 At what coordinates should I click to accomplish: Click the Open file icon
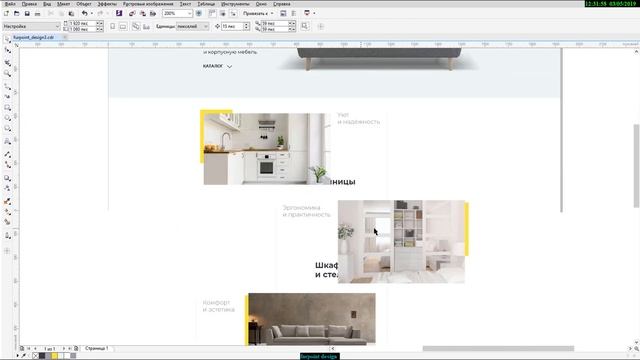[16, 13]
